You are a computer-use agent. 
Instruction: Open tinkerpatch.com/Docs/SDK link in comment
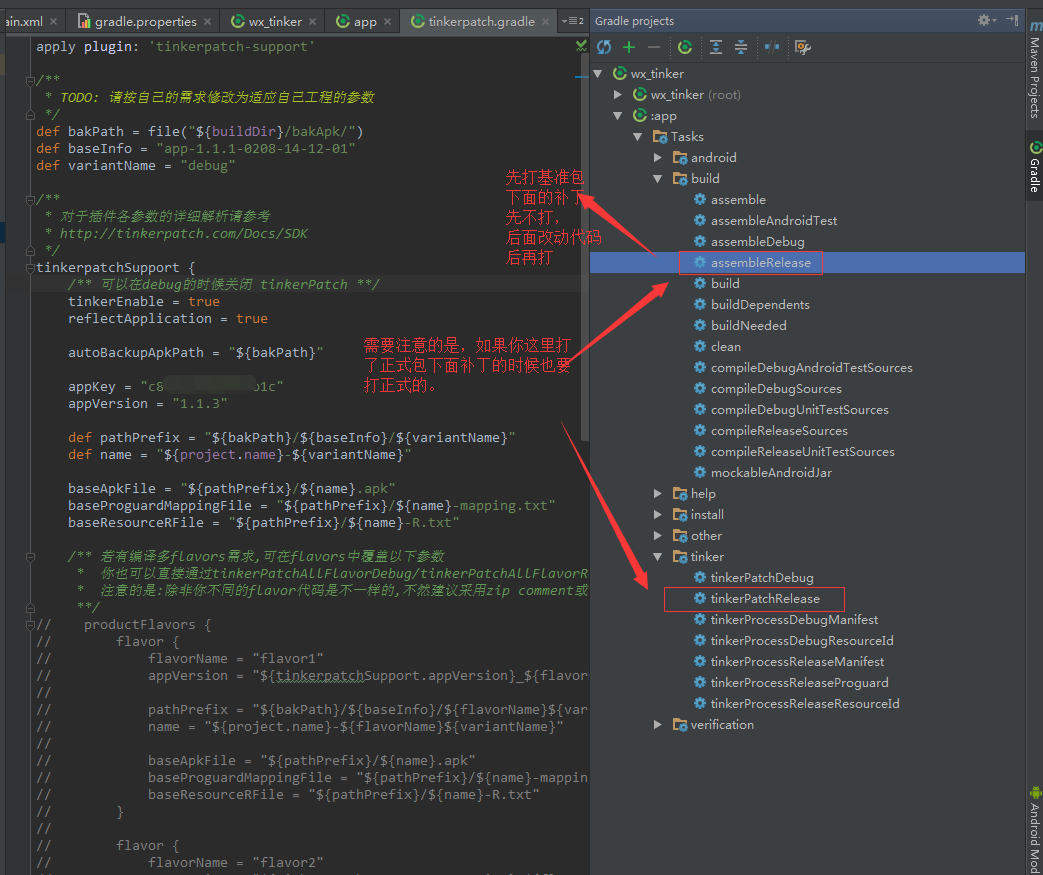point(184,234)
